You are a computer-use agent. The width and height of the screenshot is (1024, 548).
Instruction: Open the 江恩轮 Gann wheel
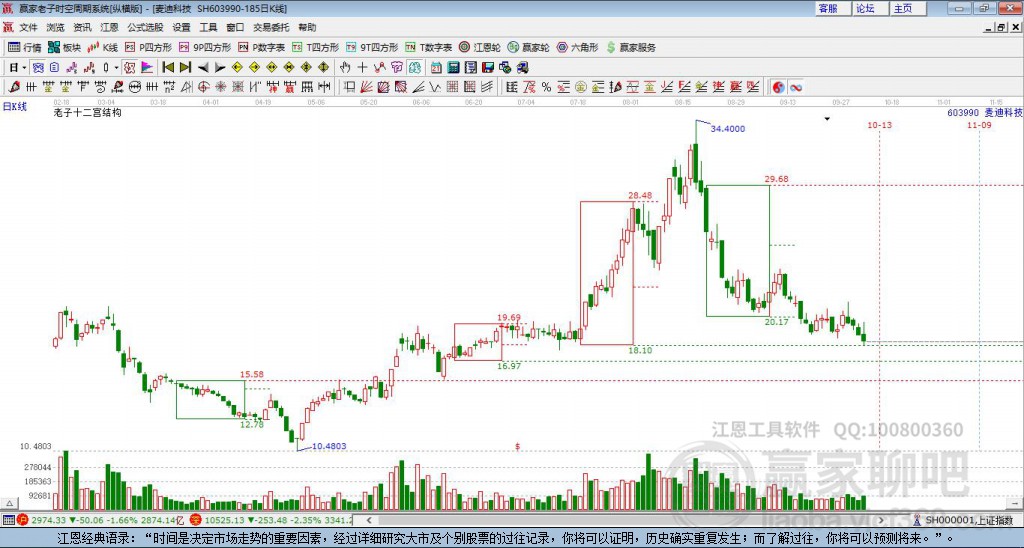click(x=479, y=48)
